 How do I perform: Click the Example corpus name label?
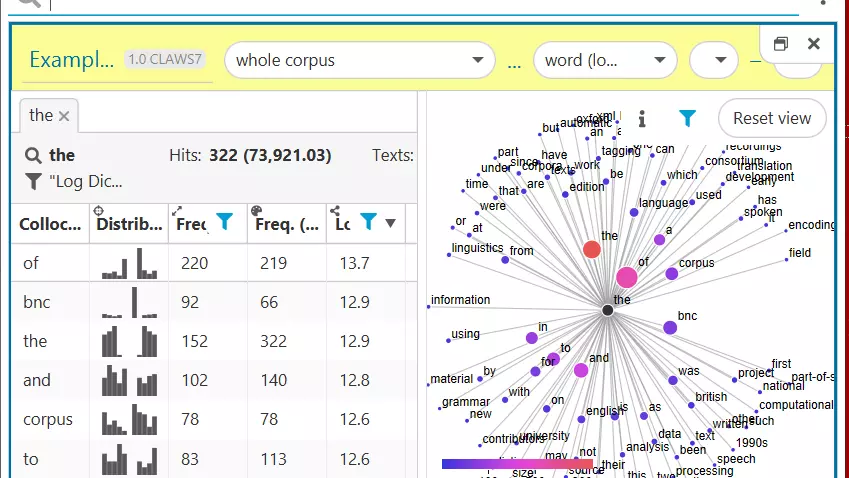[x=71, y=60]
